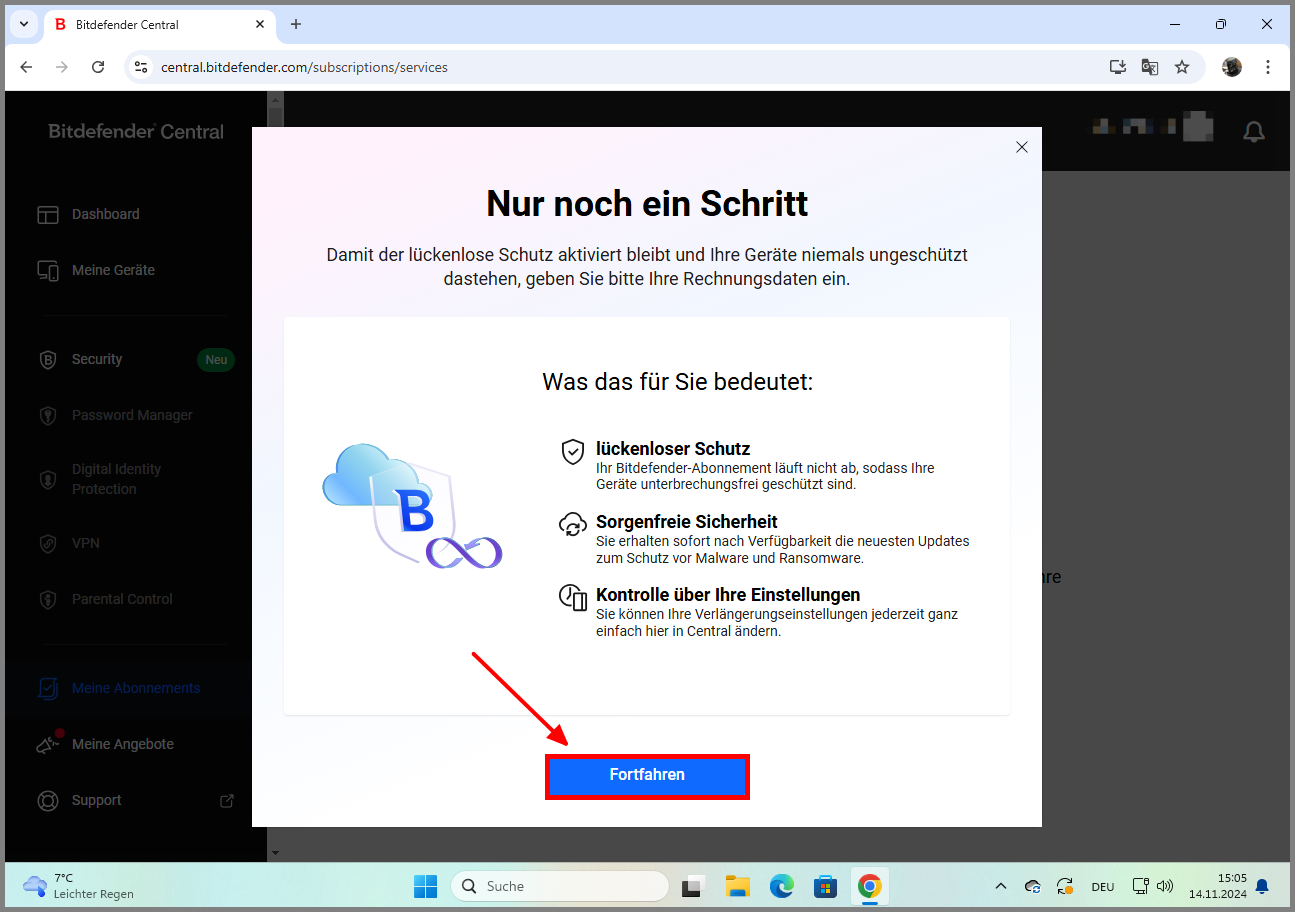Click 'Kontrolle über Ihre Einstellungen' heading

(728, 594)
